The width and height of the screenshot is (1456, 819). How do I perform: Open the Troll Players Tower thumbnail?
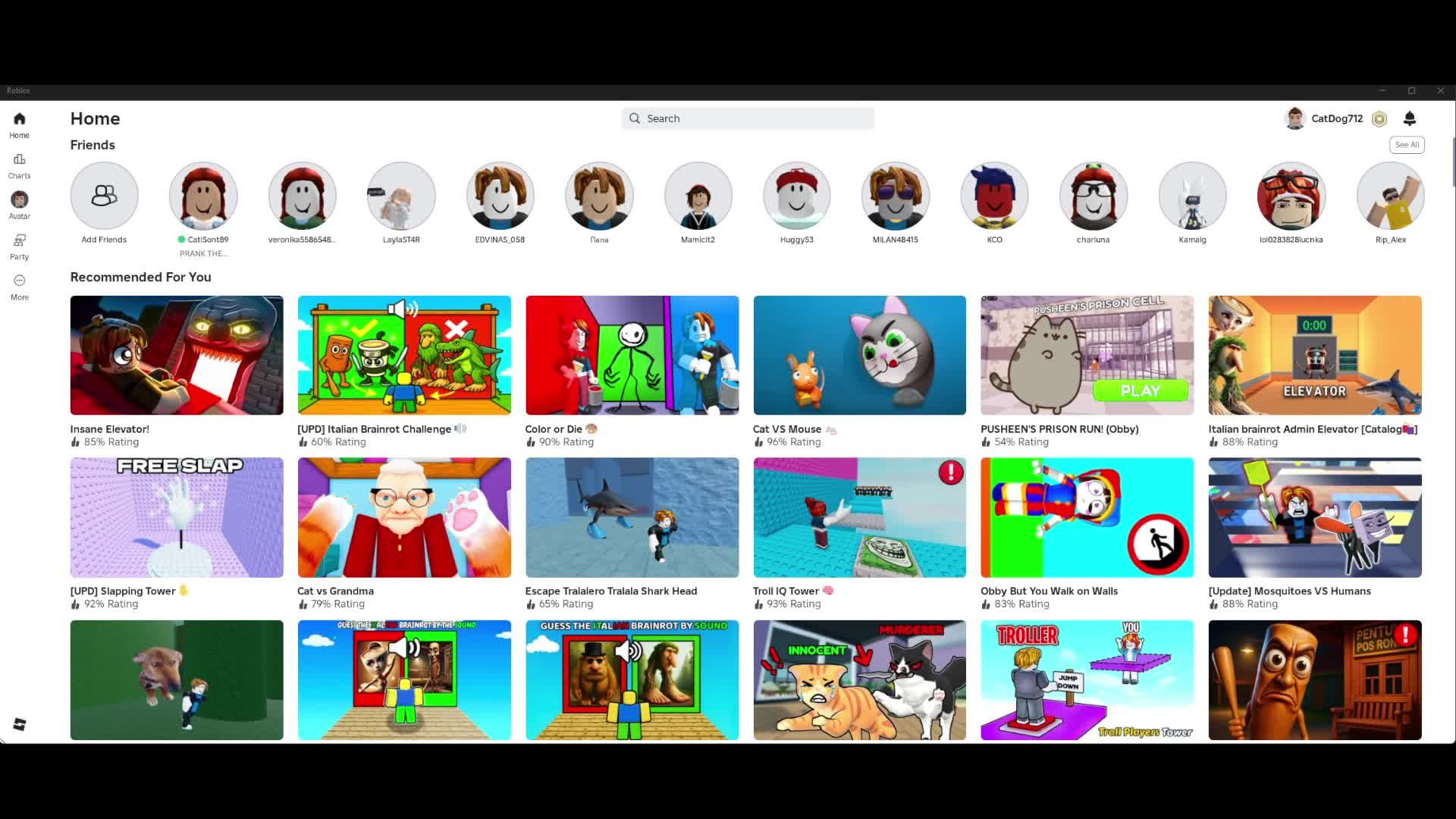1087,679
